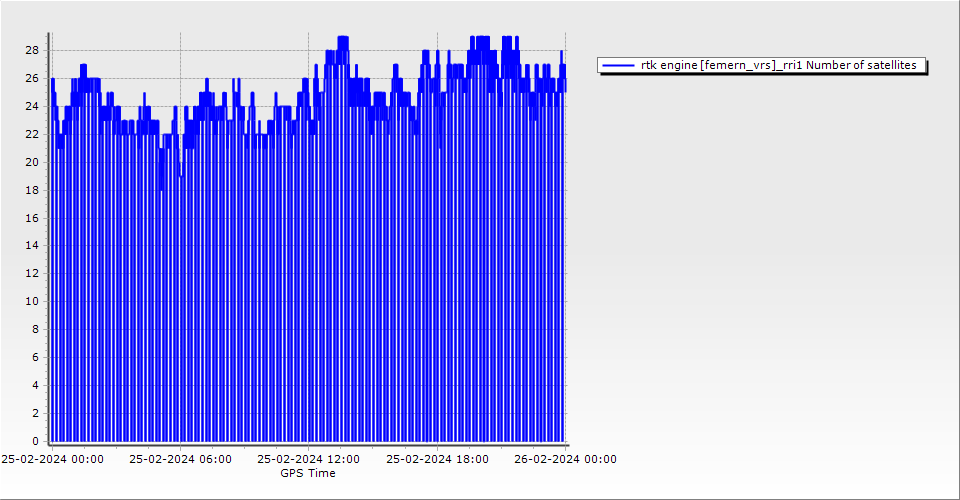Click the '26-02-2024 00:00' x-axis label

click(565, 460)
